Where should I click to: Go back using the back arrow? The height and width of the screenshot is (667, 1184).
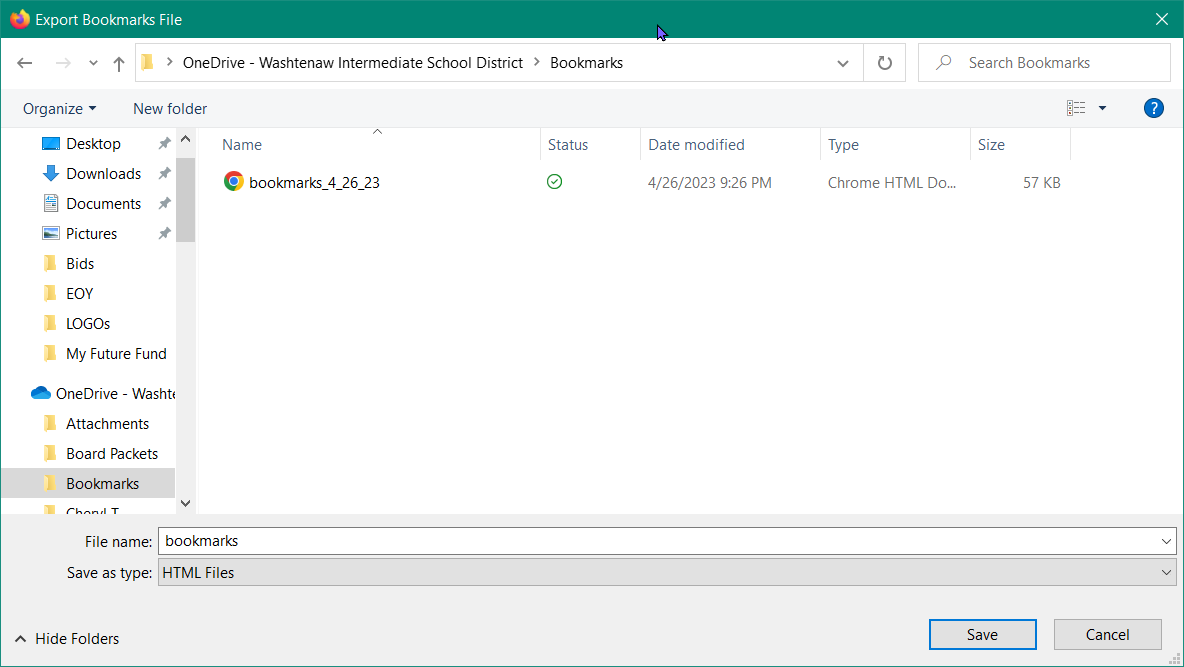coord(25,63)
